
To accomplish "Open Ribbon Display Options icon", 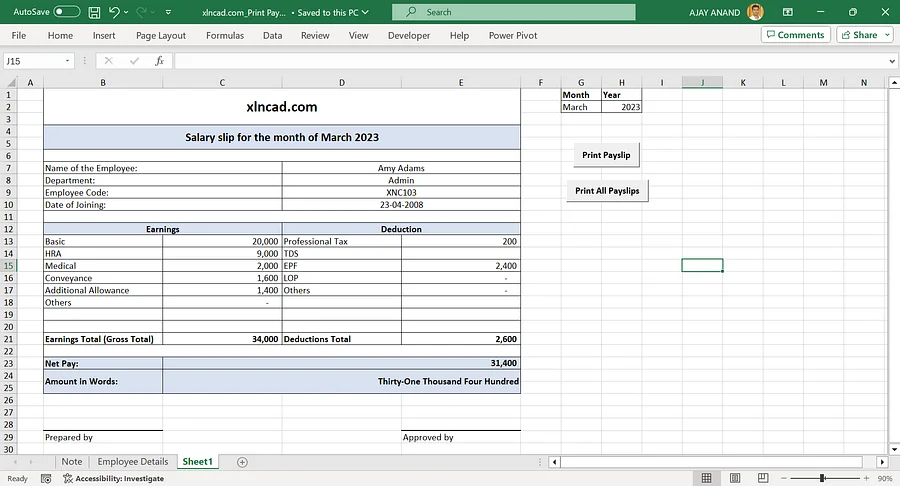I will click(788, 12).
